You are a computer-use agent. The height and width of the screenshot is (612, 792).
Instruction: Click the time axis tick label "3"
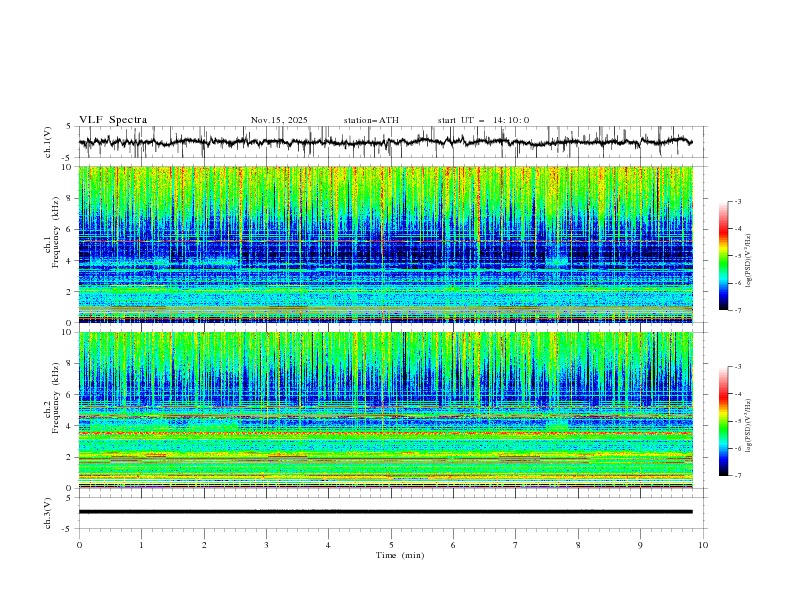tap(266, 545)
